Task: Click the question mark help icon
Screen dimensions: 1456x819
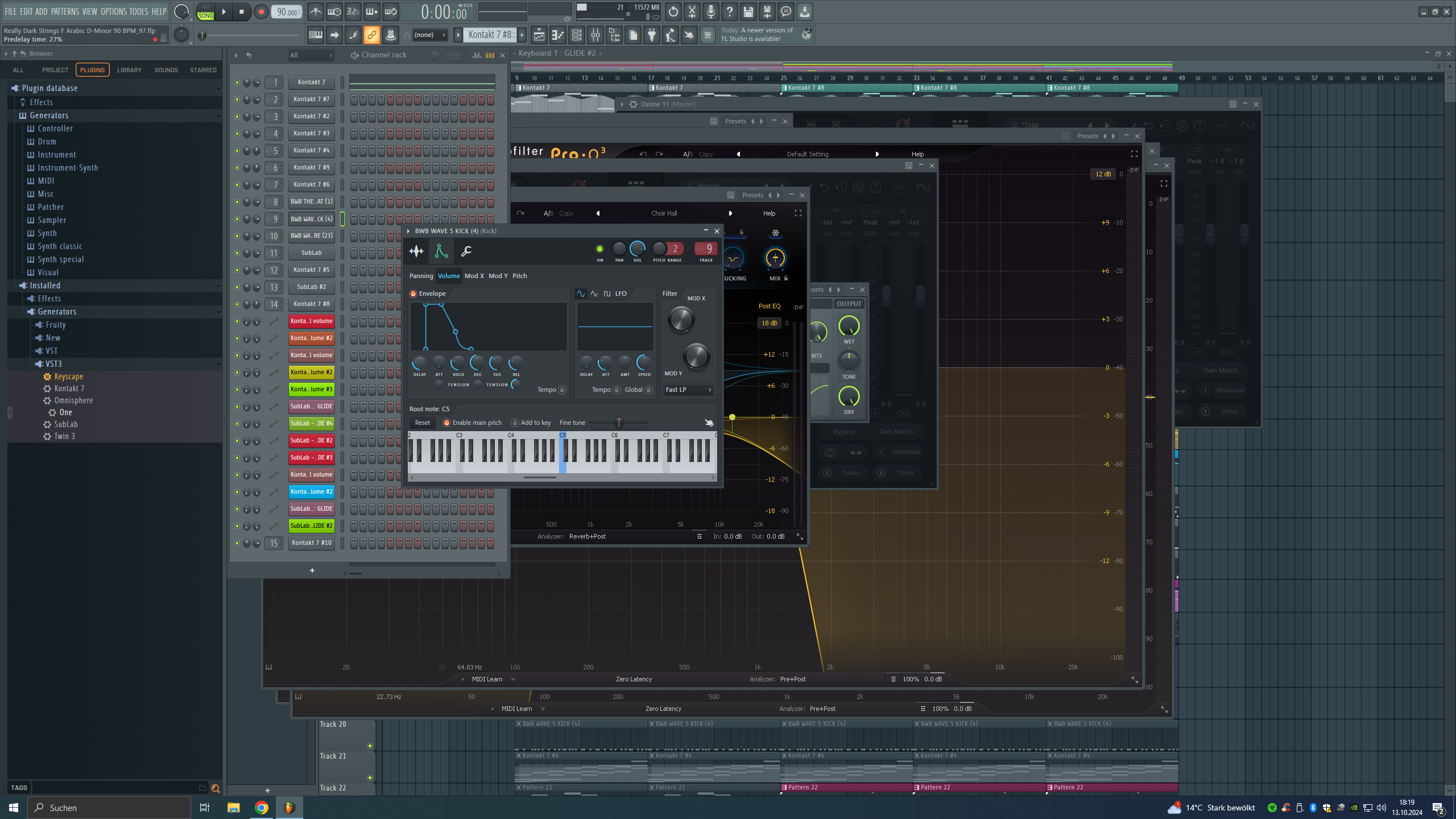Action: click(730, 11)
